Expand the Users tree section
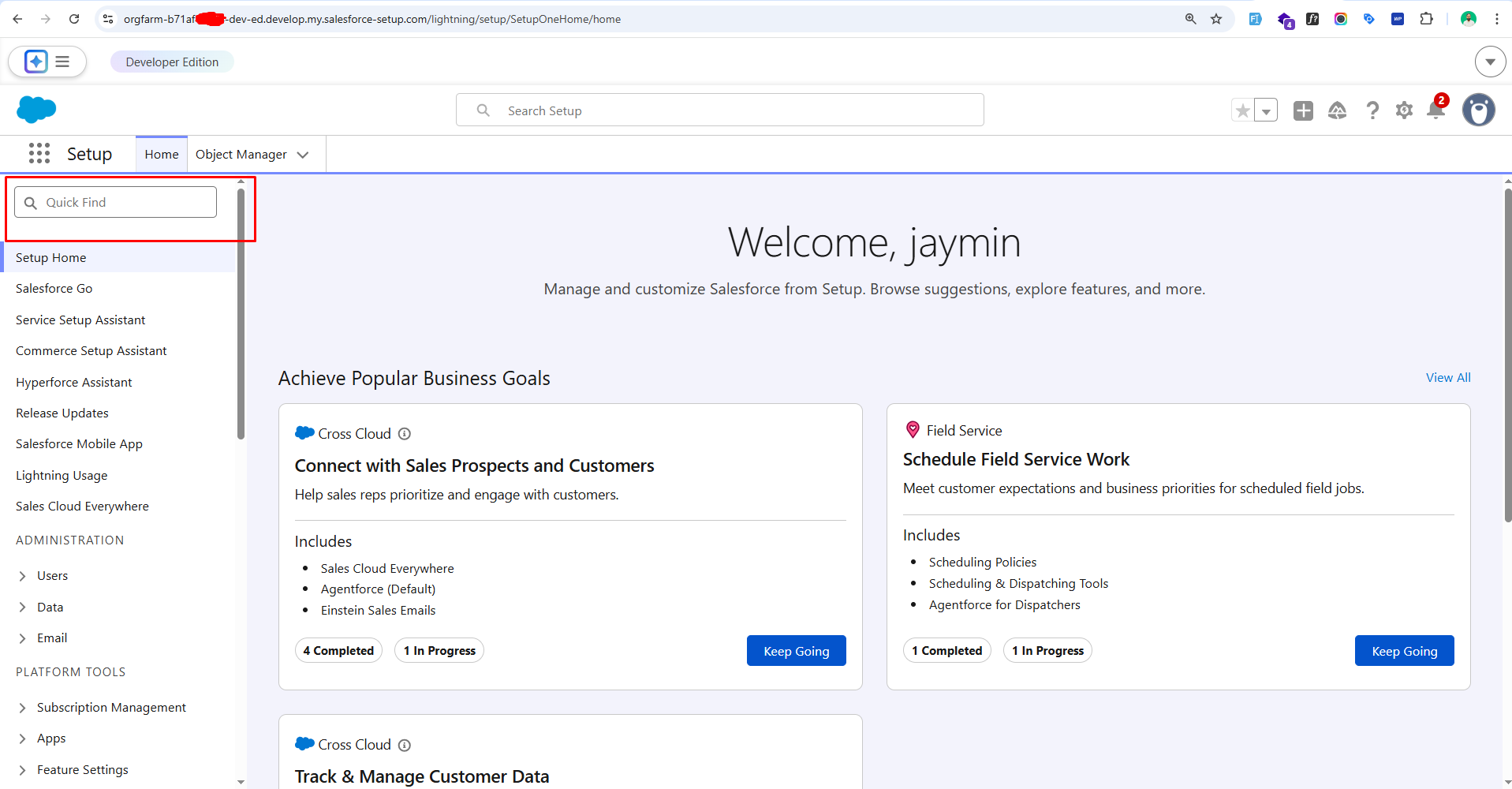This screenshot has height=789, width=1512. pyautogui.click(x=22, y=576)
